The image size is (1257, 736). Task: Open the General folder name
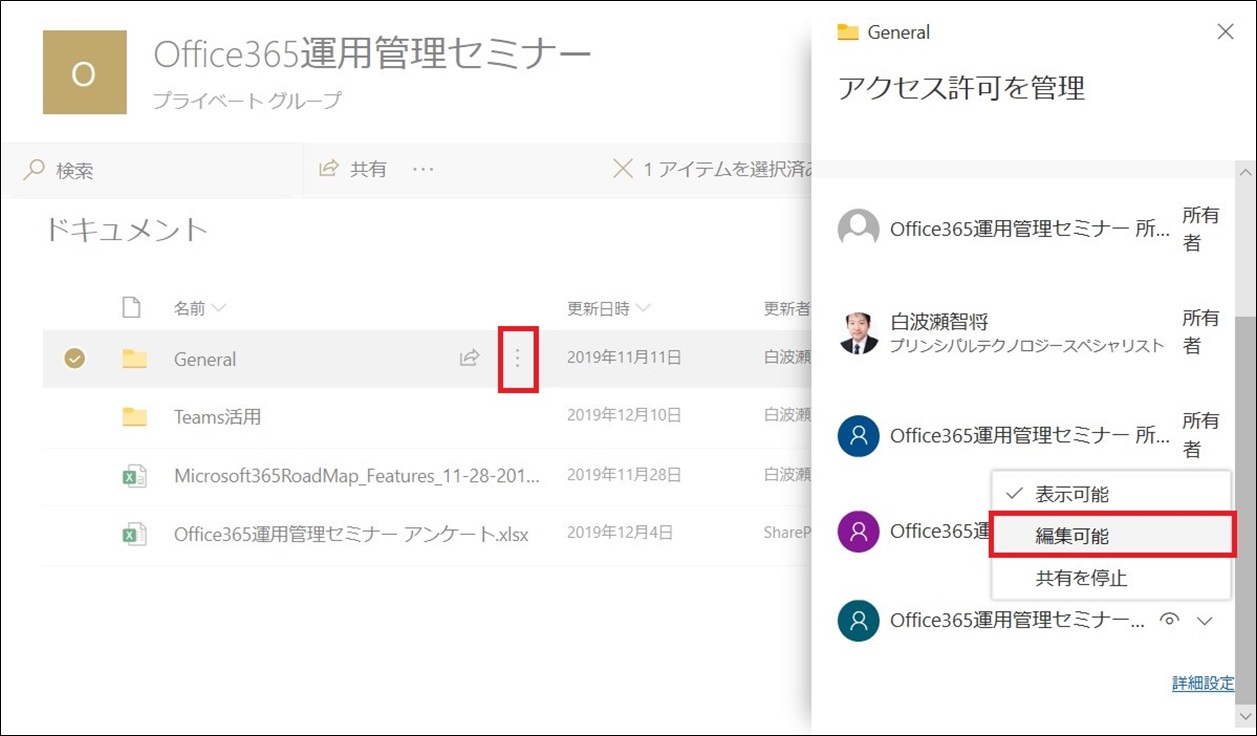(205, 359)
